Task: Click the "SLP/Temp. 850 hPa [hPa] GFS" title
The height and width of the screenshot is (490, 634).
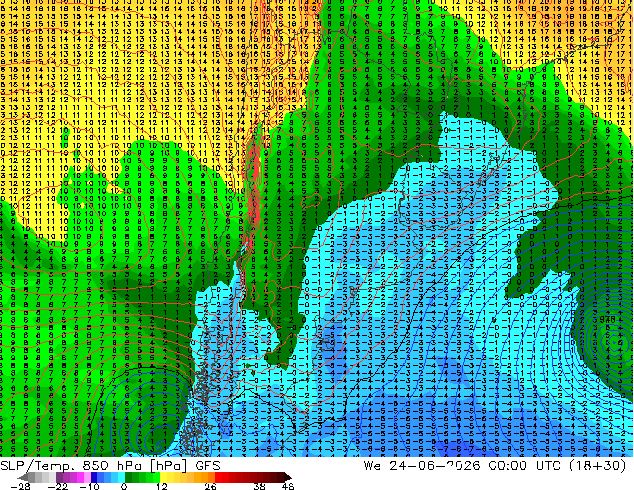Action: [110, 465]
